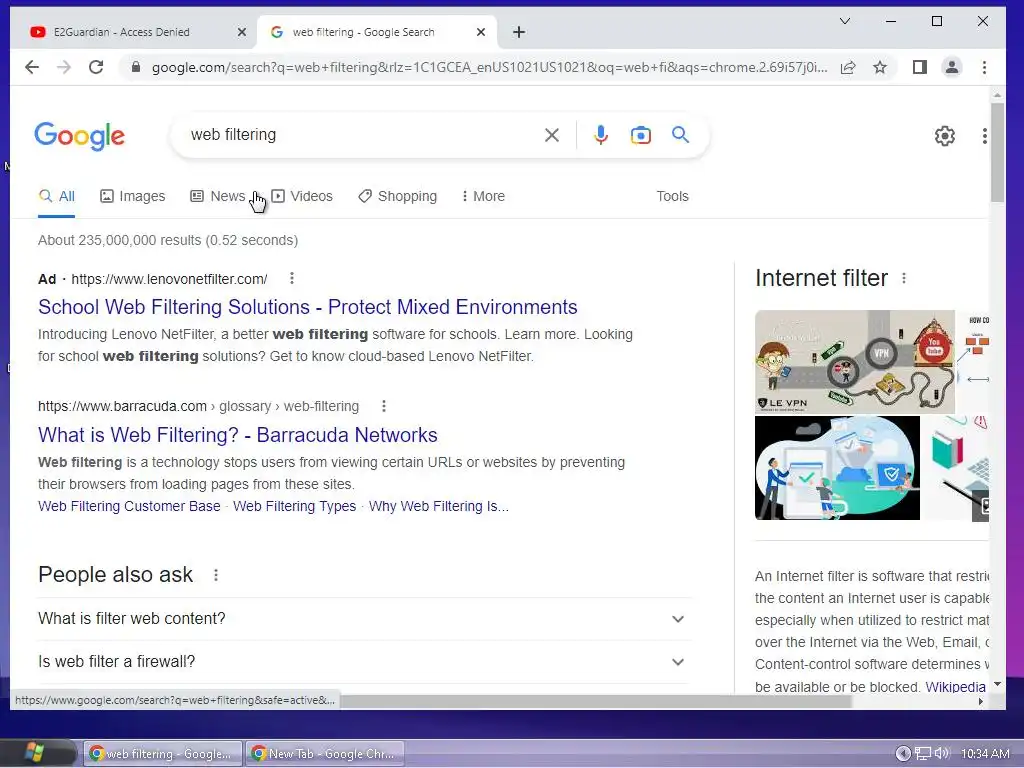This screenshot has height=768, width=1024.
Task: Click in the web filtering search field
Action: coord(362,135)
